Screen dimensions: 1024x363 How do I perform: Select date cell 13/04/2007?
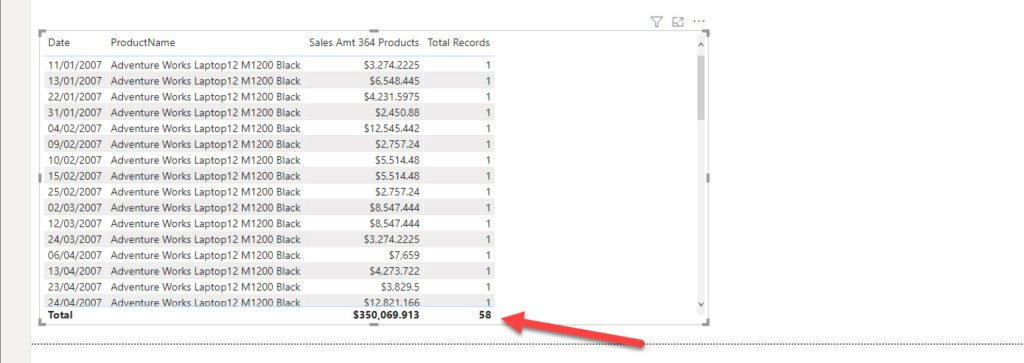pyautogui.click(x=75, y=271)
